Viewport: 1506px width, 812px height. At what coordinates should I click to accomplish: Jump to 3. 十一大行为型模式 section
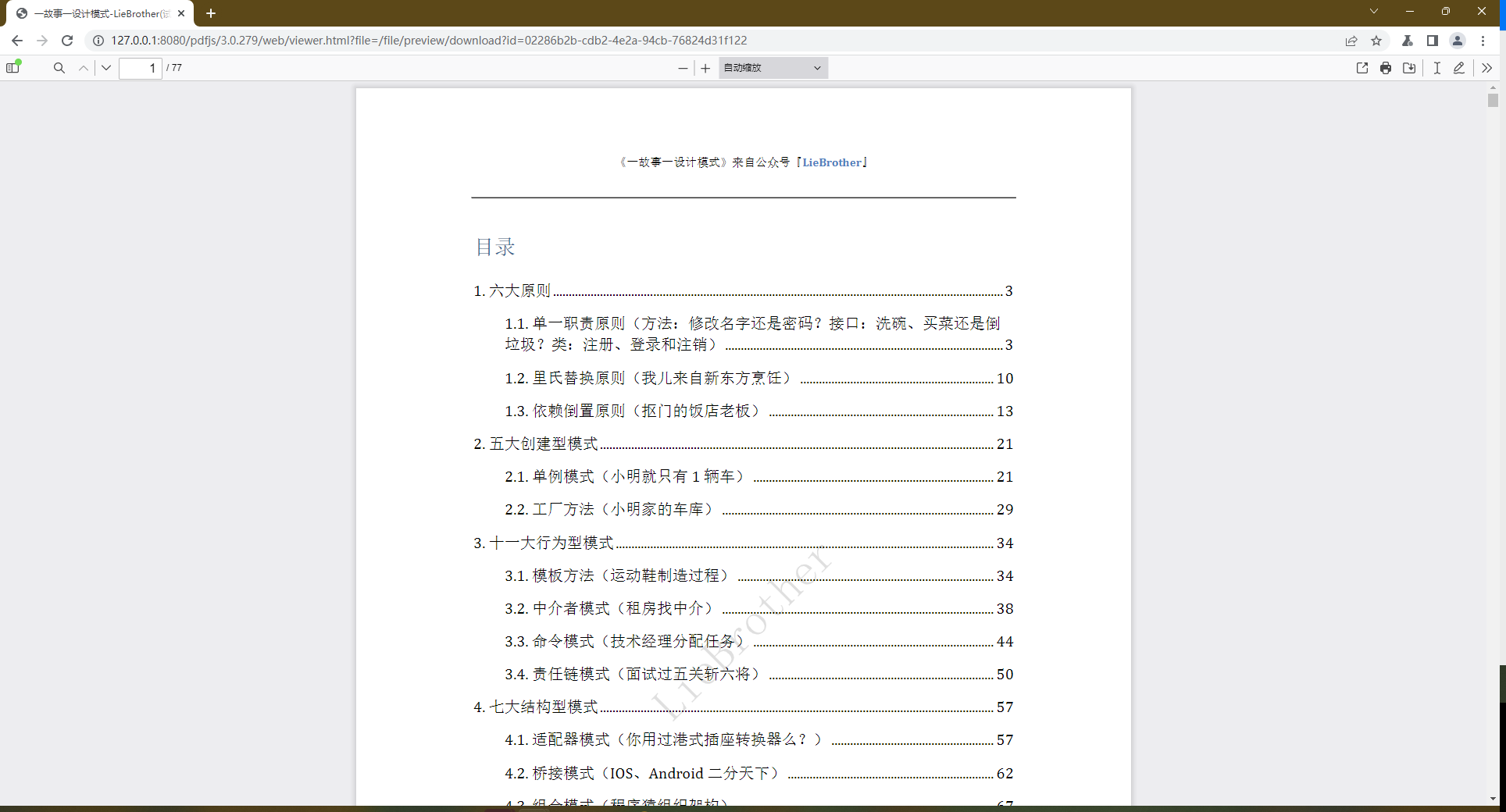click(743, 543)
